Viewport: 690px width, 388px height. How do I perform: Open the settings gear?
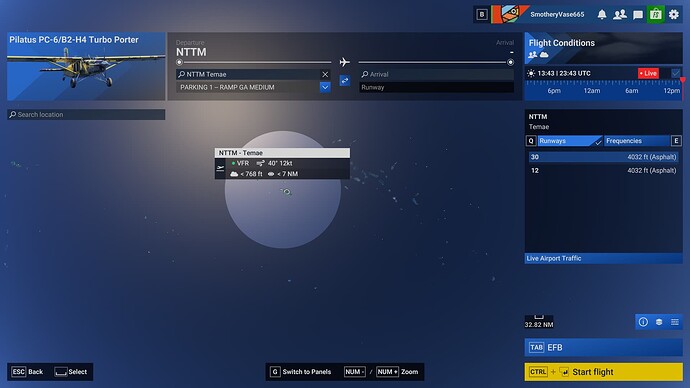coord(674,15)
